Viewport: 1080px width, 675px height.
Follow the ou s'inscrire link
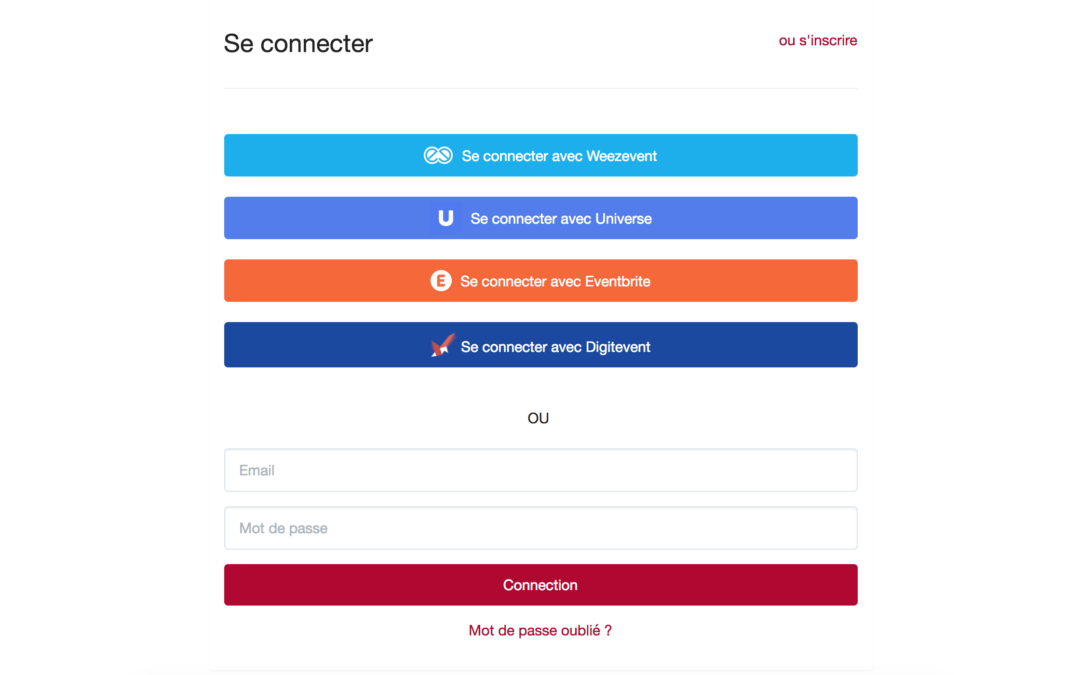coord(818,41)
